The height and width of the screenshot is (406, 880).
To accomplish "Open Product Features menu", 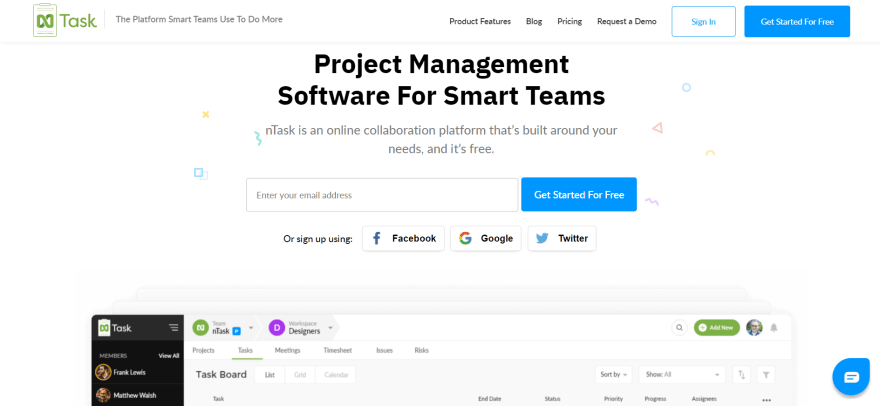I will pos(480,21).
